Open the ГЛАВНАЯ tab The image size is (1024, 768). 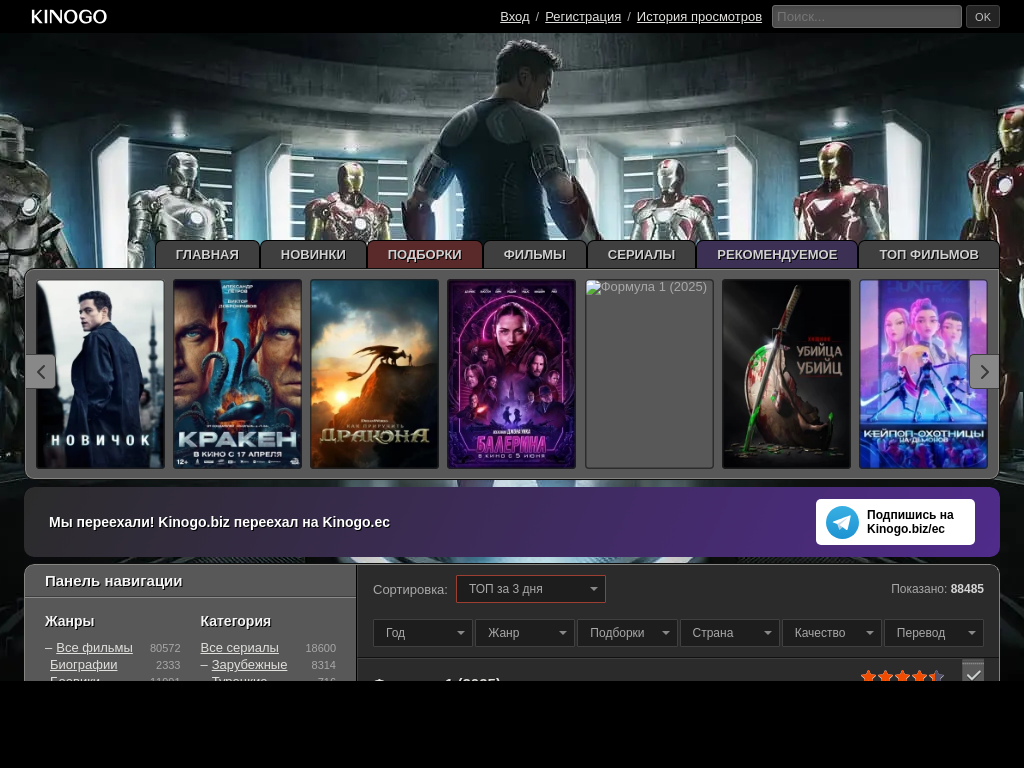point(207,255)
